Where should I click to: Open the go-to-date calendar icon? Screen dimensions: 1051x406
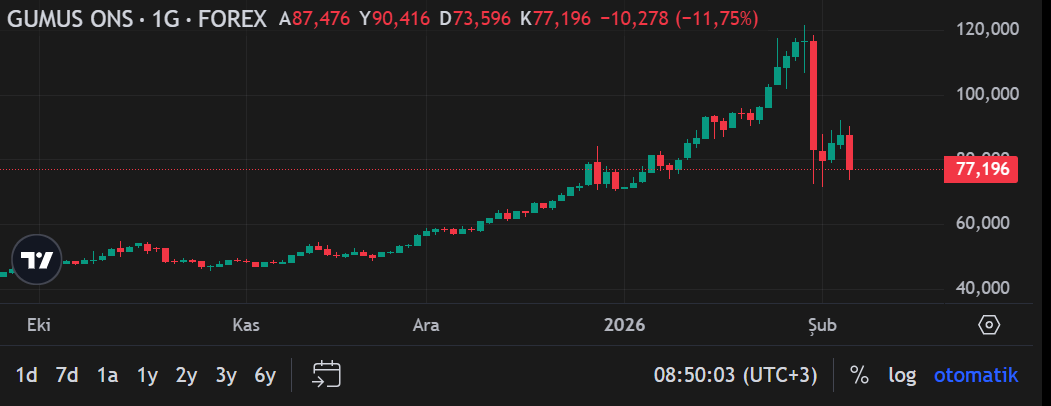(326, 375)
